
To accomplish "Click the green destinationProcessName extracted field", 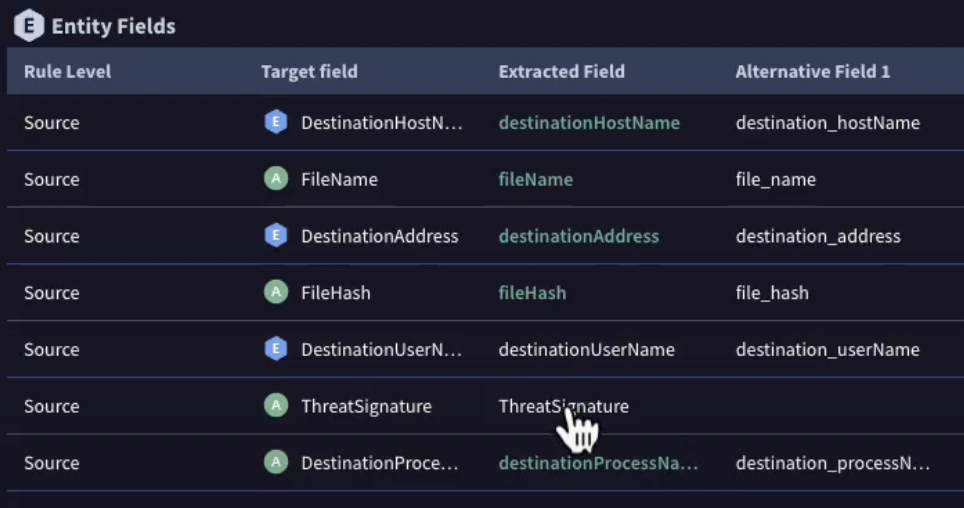I will coord(598,463).
